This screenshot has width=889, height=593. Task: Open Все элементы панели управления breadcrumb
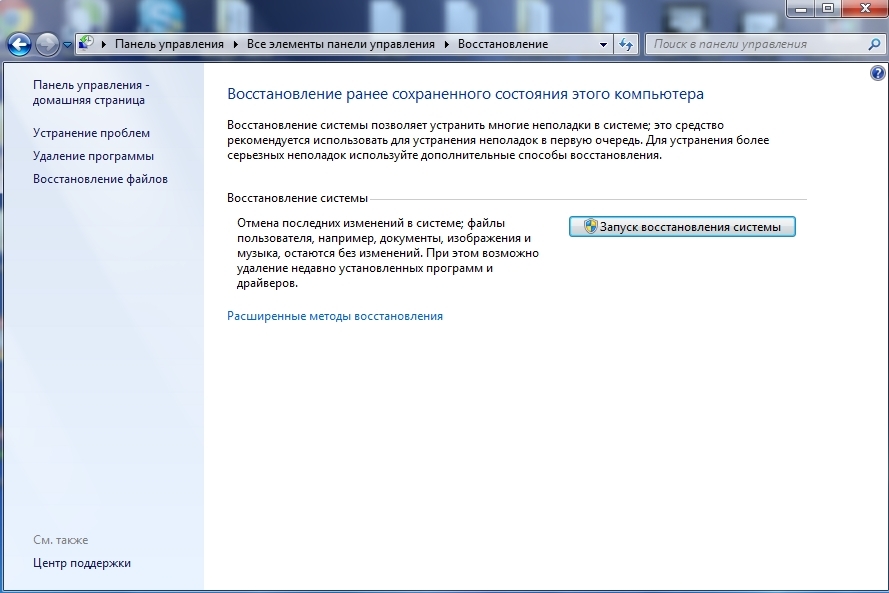click(341, 44)
